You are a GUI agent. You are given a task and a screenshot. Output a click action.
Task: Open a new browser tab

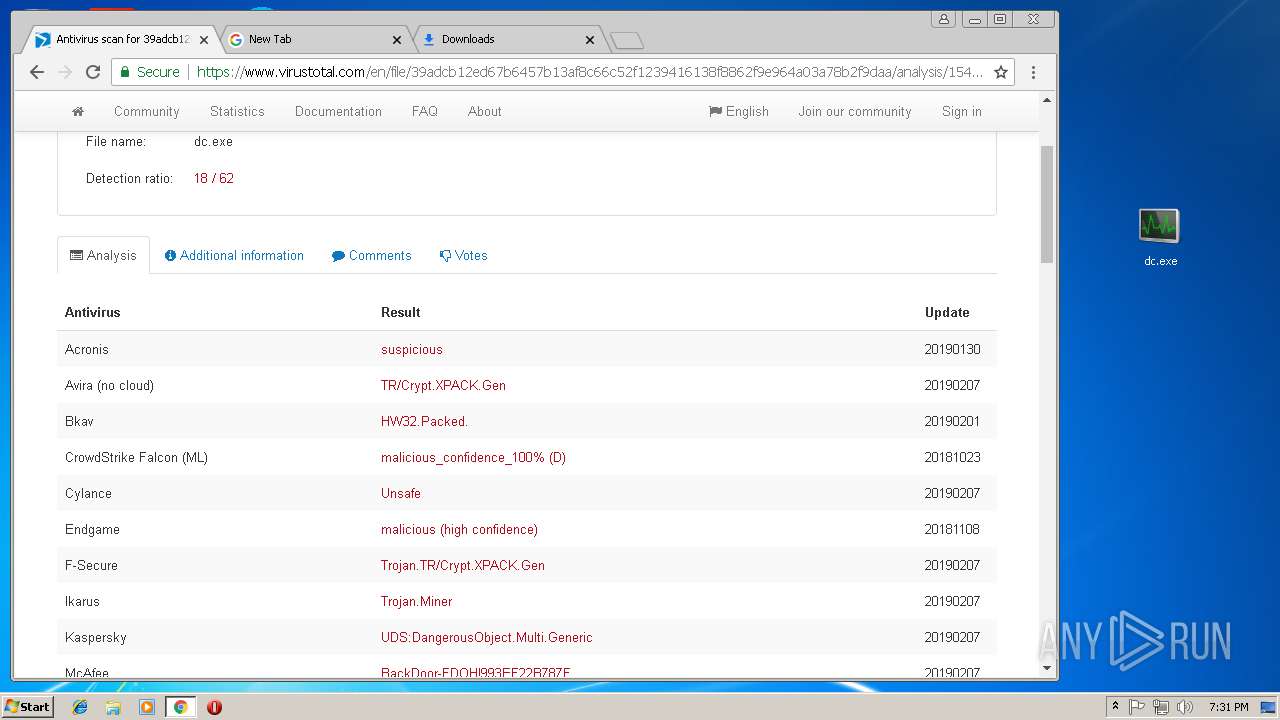[x=627, y=41]
